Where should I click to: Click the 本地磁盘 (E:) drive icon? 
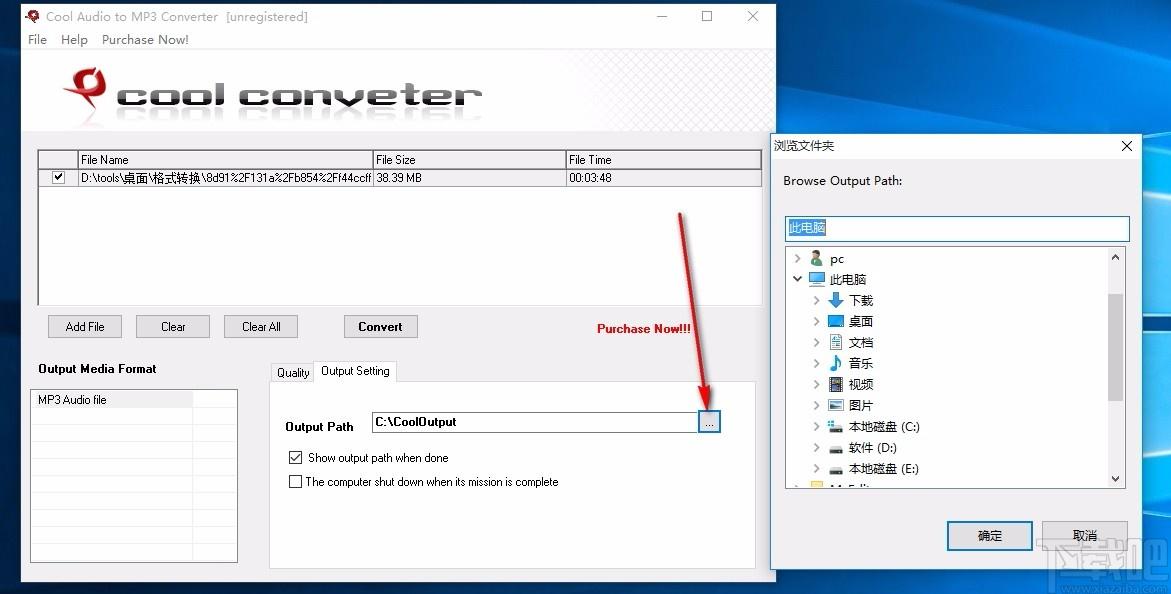836,469
